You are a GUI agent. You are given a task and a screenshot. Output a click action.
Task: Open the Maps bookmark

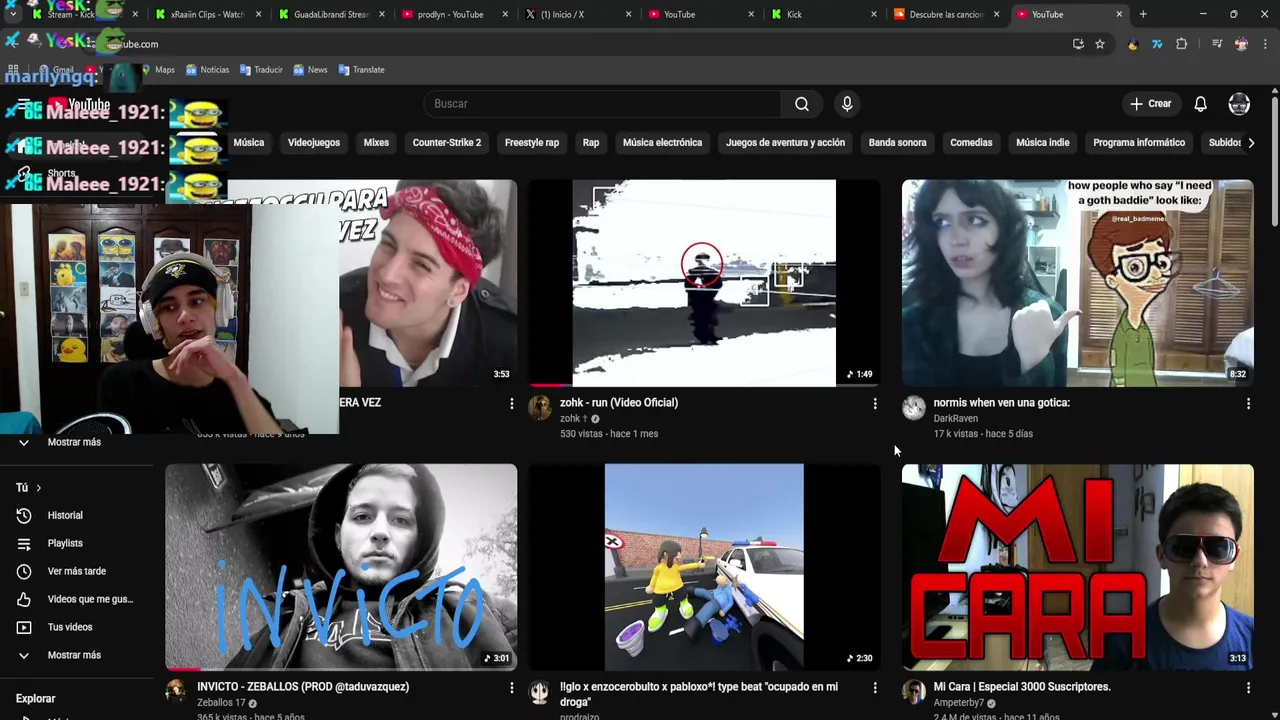pos(158,70)
